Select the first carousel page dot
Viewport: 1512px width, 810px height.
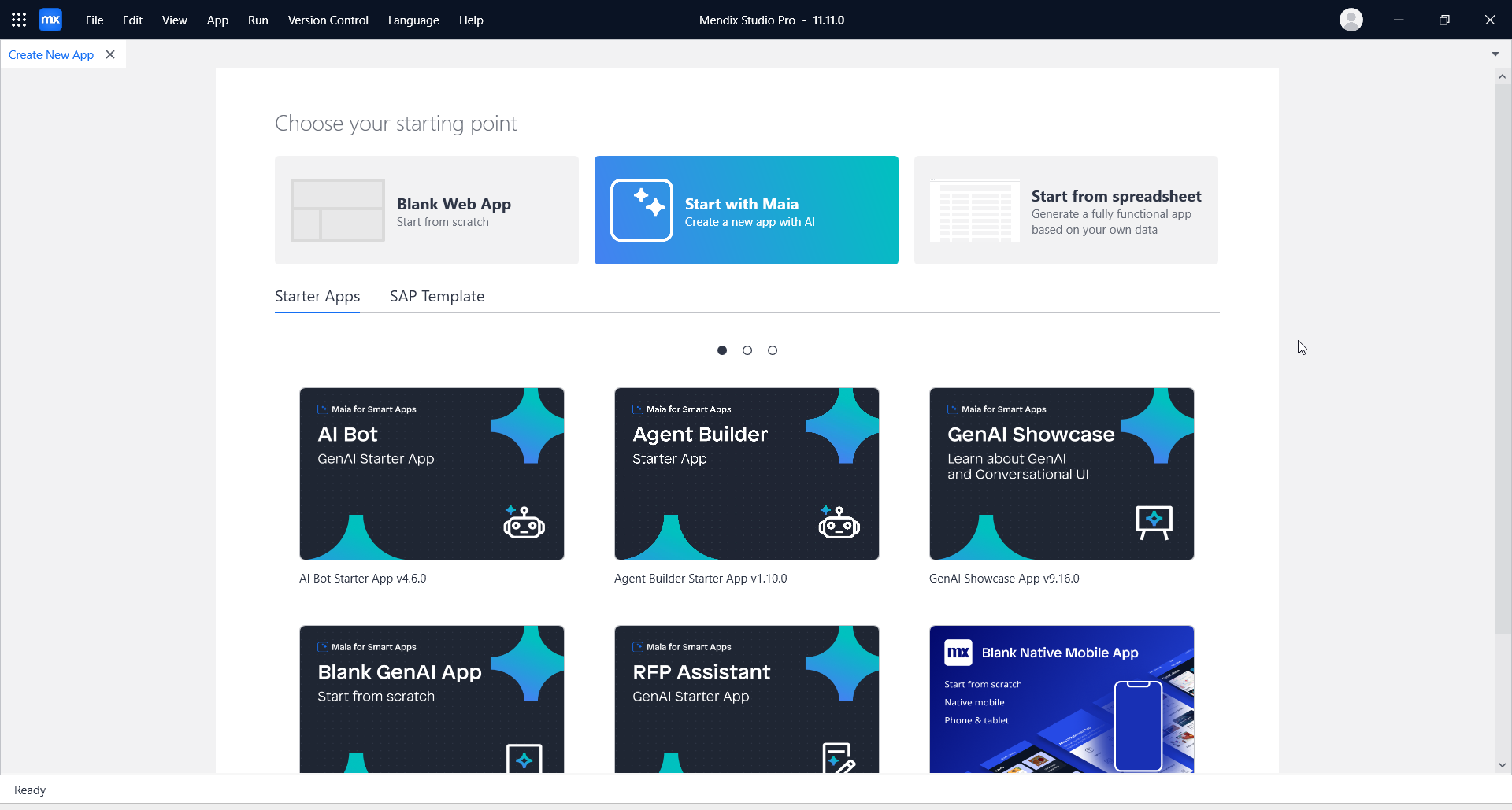pos(722,350)
